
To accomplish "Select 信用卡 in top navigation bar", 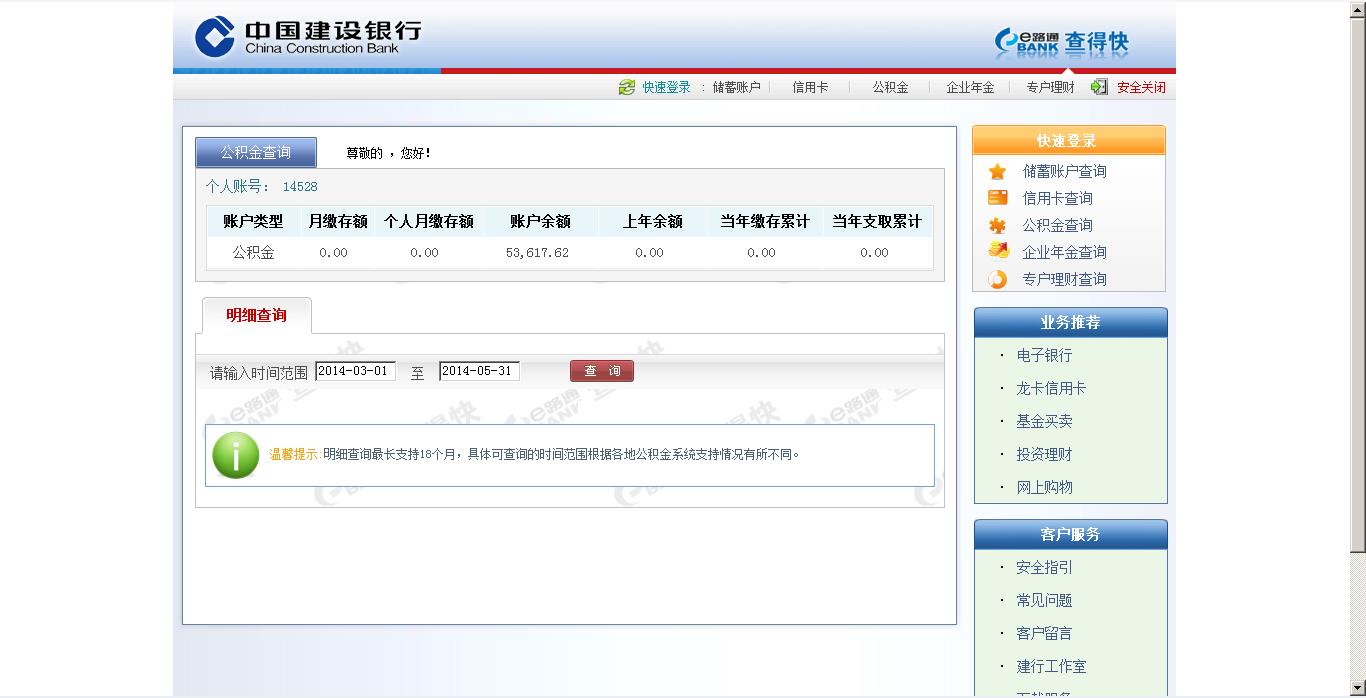I will 810,87.
